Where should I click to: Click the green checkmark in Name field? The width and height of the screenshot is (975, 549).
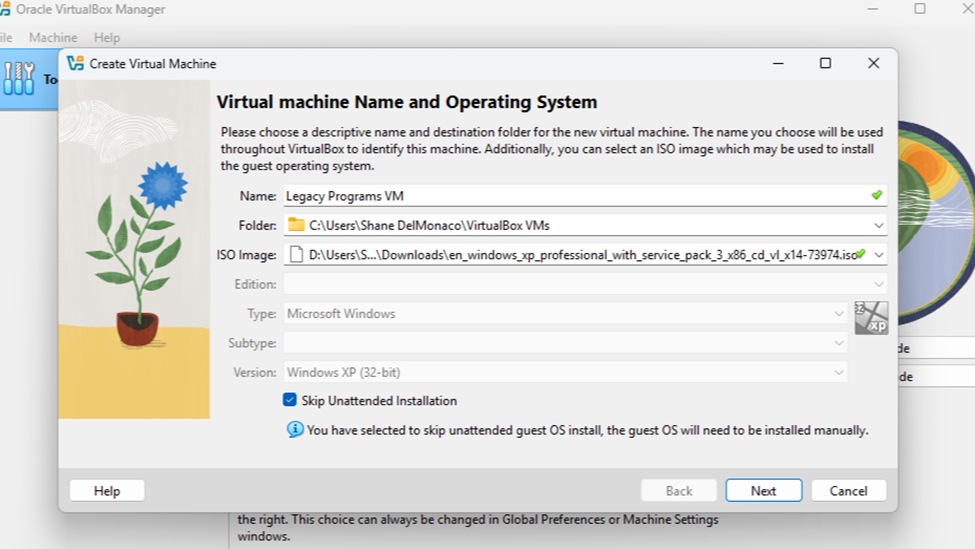click(876, 196)
